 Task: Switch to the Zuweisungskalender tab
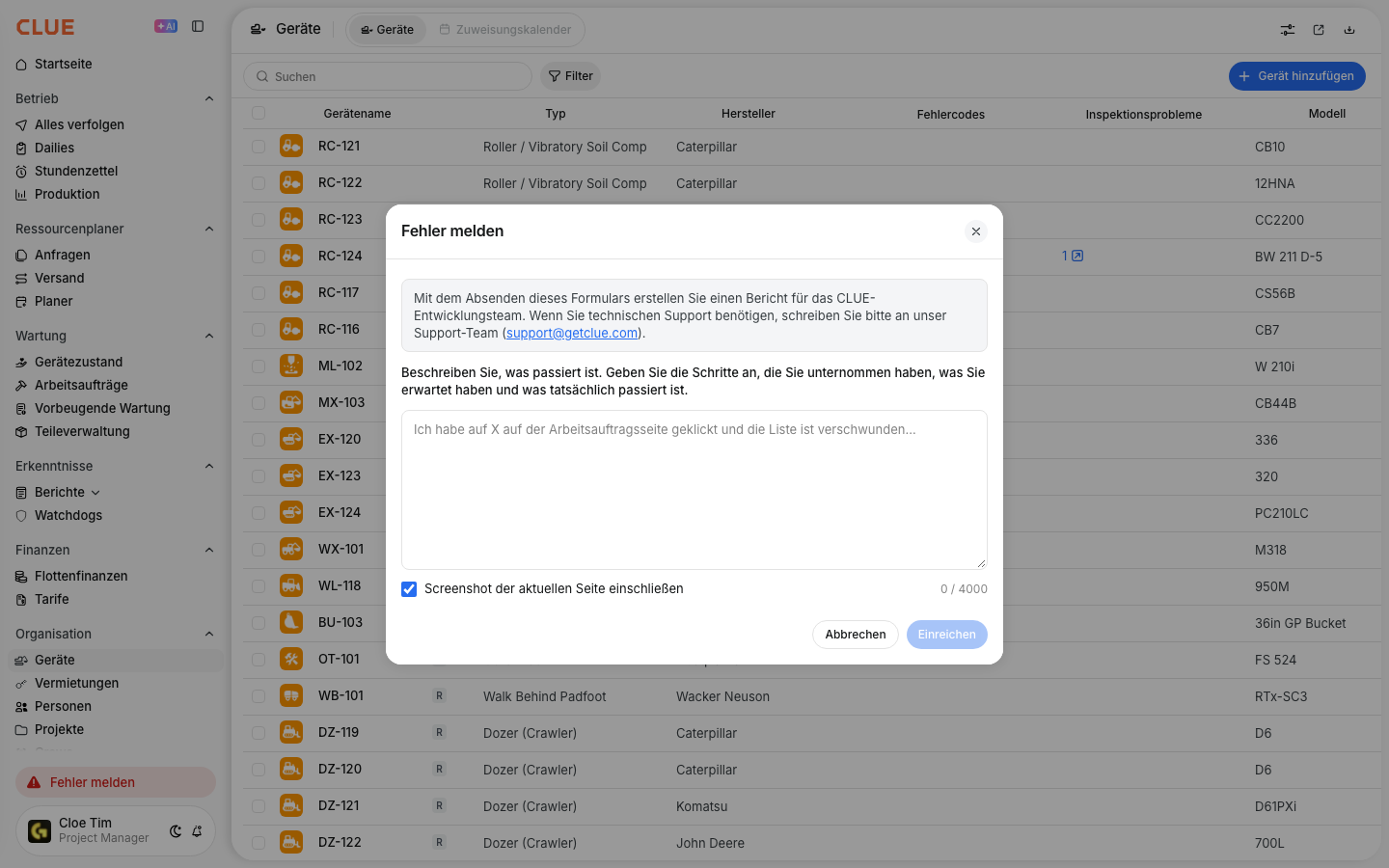[x=505, y=30]
